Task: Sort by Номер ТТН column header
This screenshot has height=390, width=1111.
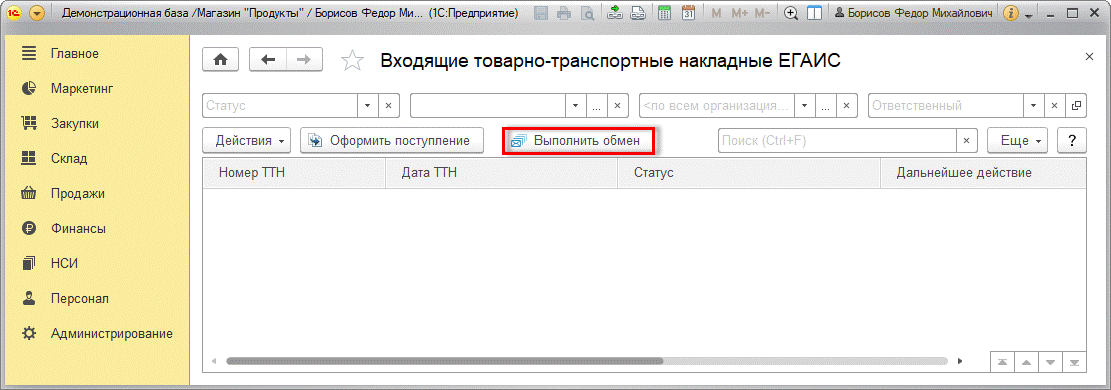Action: (x=295, y=172)
